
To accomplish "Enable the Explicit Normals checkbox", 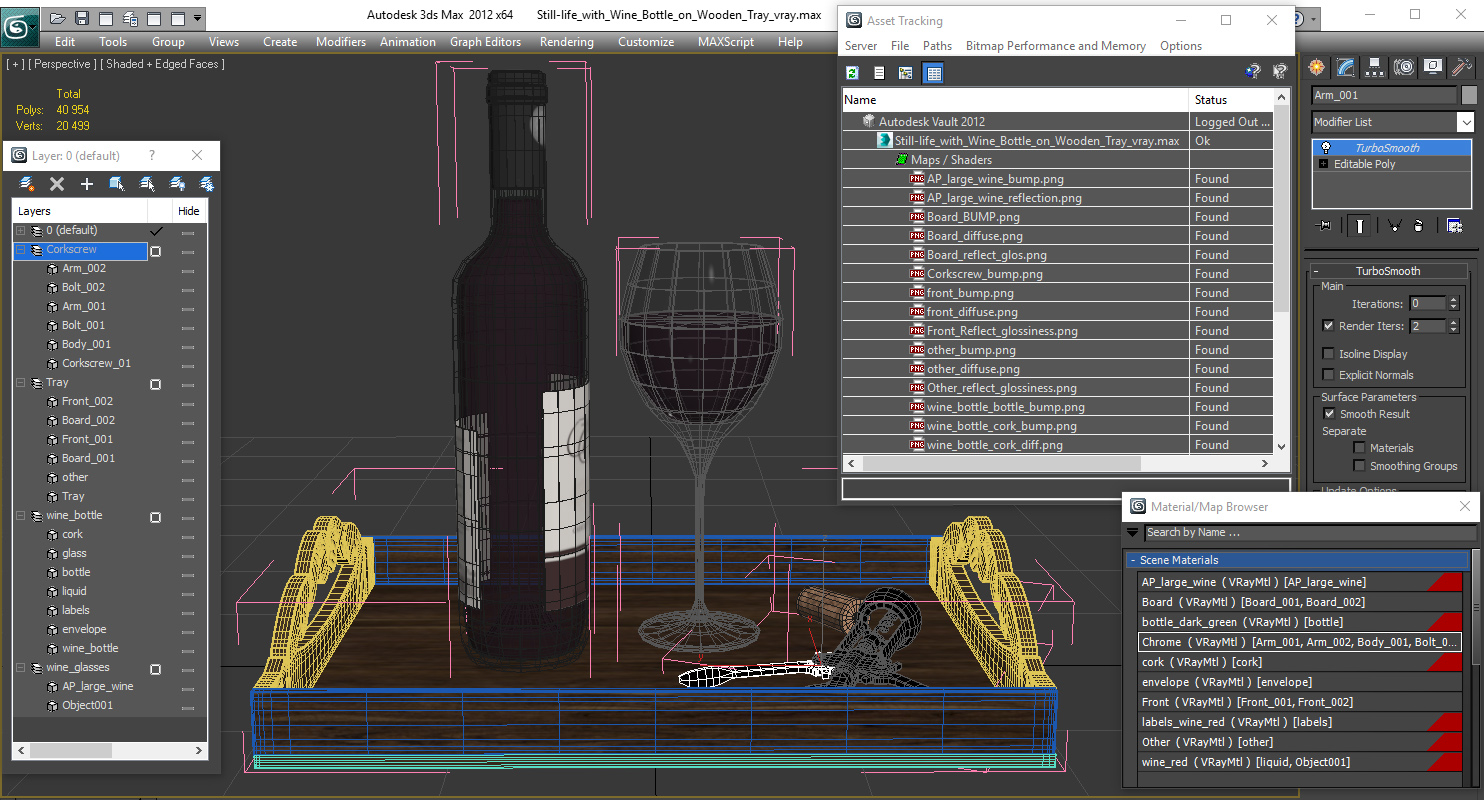I will tap(1328, 375).
